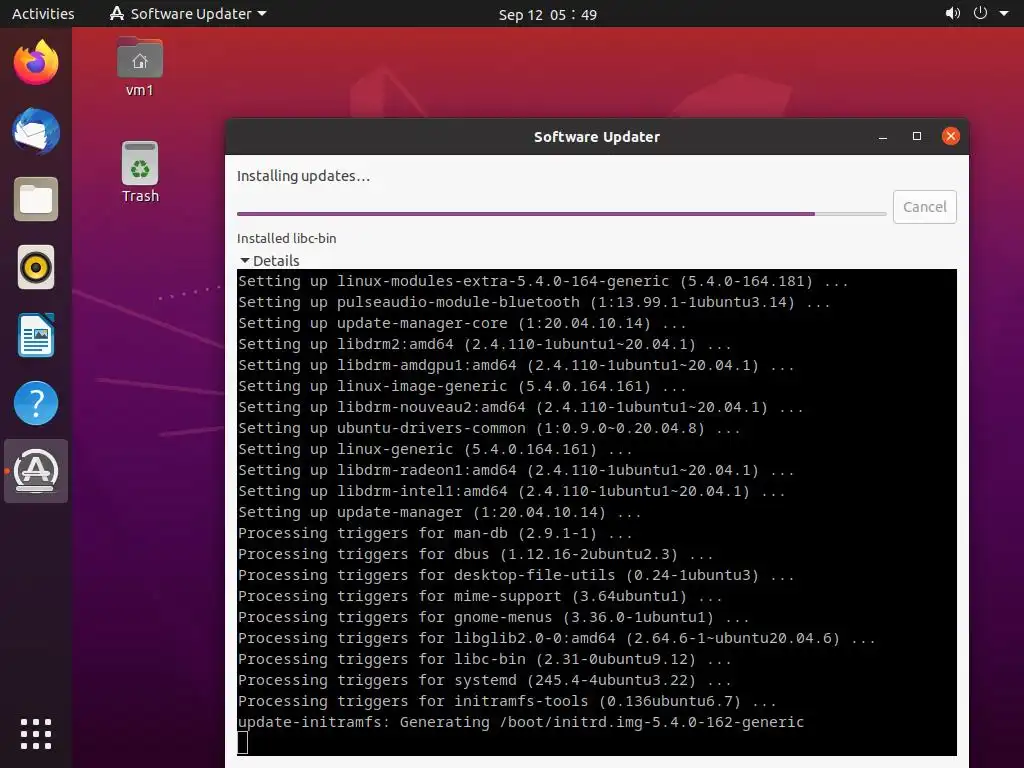This screenshot has height=768, width=1024.
Task: Click the 'Installed libc-bin' status text
Action: click(287, 238)
